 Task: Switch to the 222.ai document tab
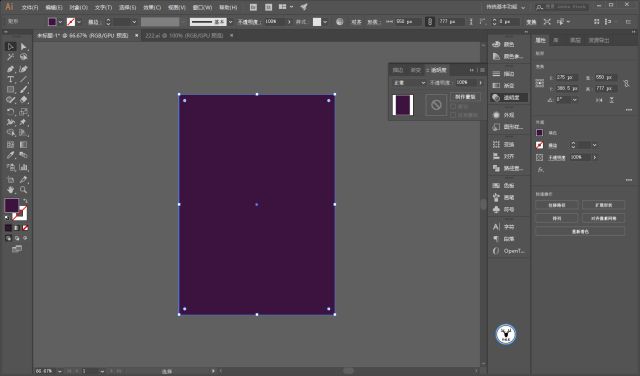(184, 36)
